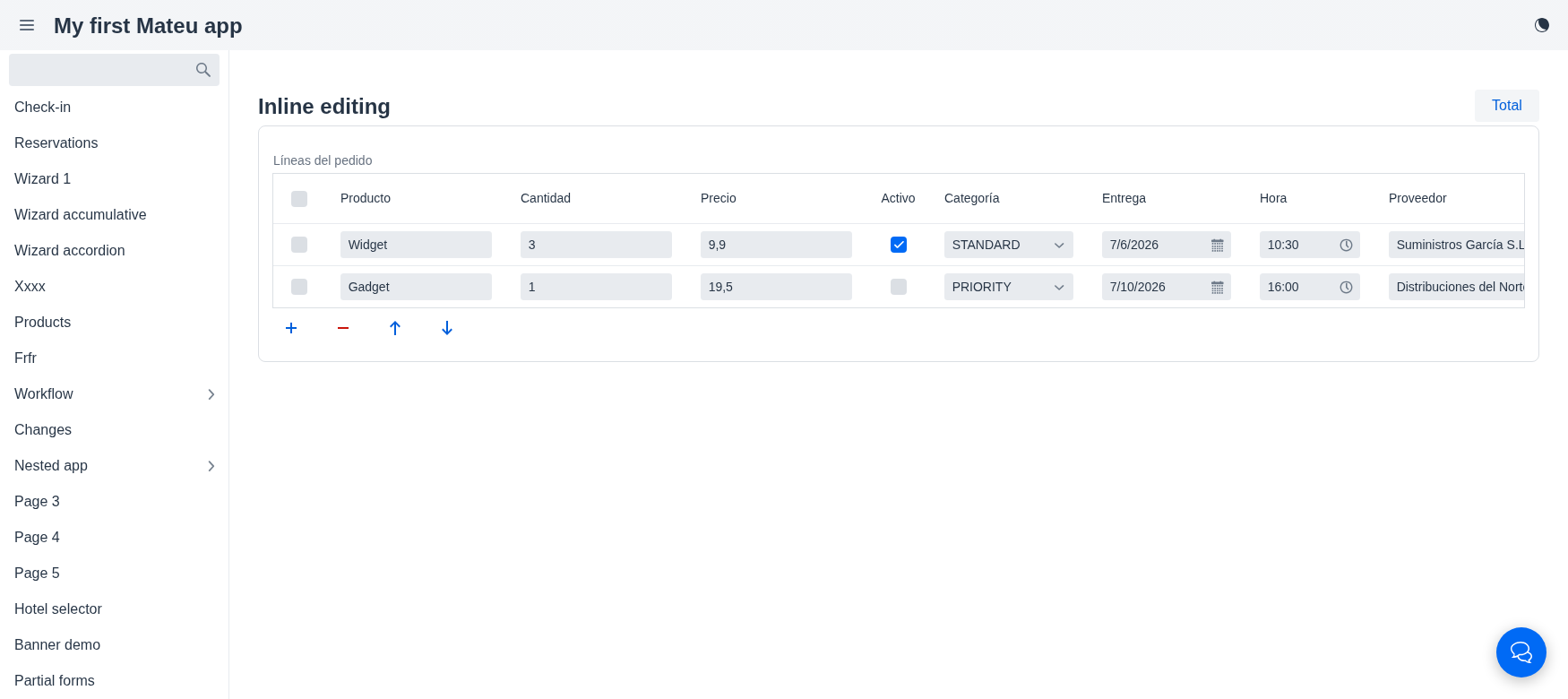Edit supplier field Distribuciones del Norte
Image resolution: width=1568 pixels, height=699 pixels.
tap(1456, 287)
